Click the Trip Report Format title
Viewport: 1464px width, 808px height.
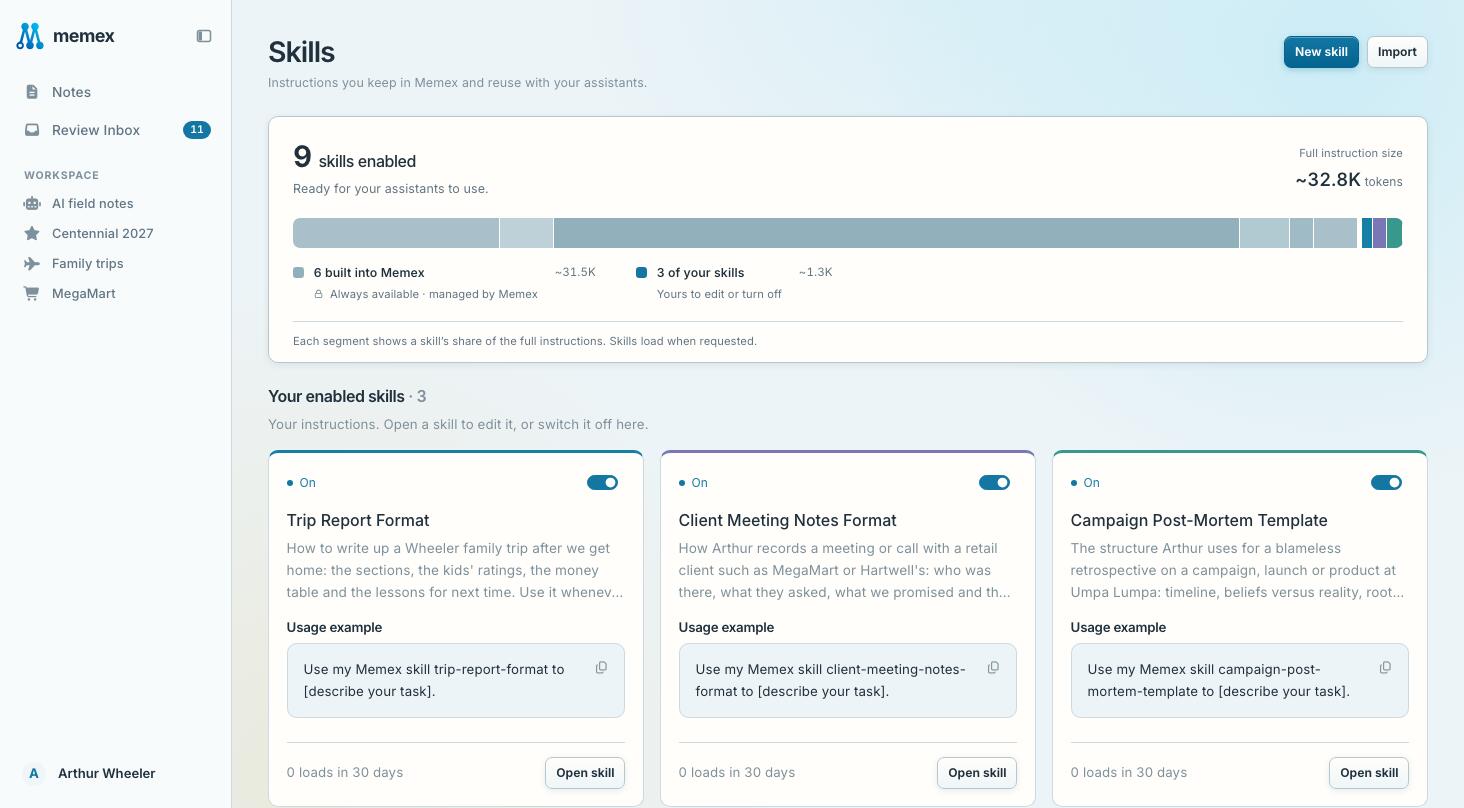pyautogui.click(x=358, y=520)
